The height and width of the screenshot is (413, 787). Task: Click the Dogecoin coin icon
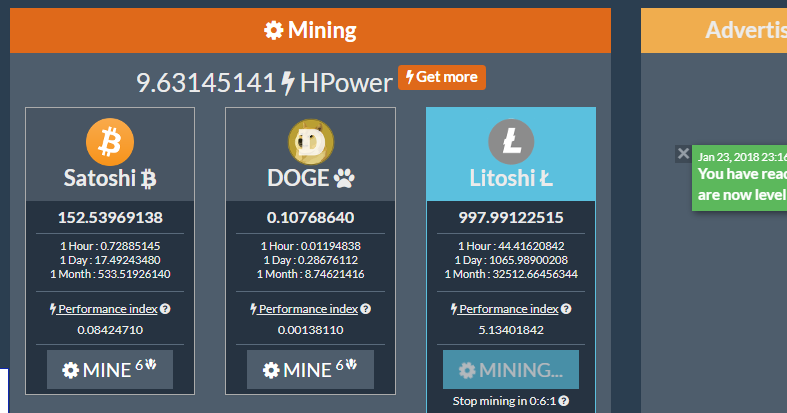pyautogui.click(x=310, y=142)
